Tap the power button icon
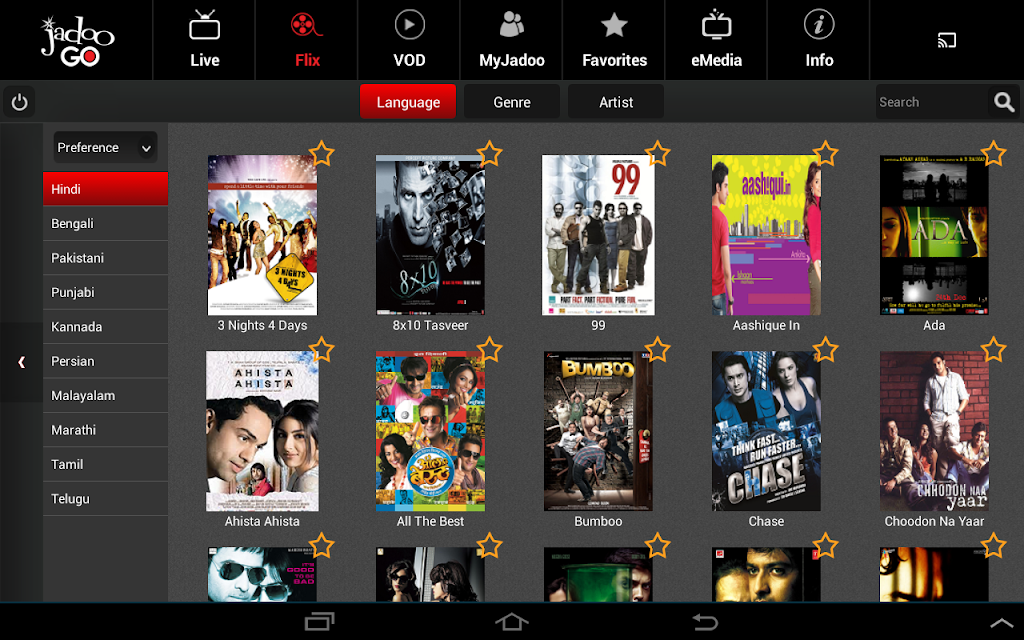 [x=20, y=102]
